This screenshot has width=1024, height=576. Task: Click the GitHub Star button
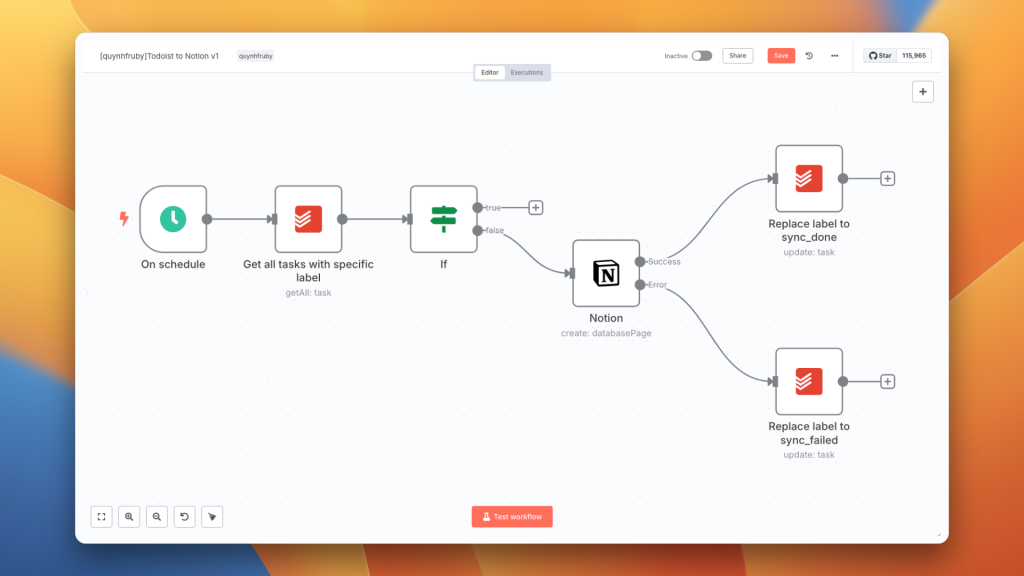(x=880, y=56)
